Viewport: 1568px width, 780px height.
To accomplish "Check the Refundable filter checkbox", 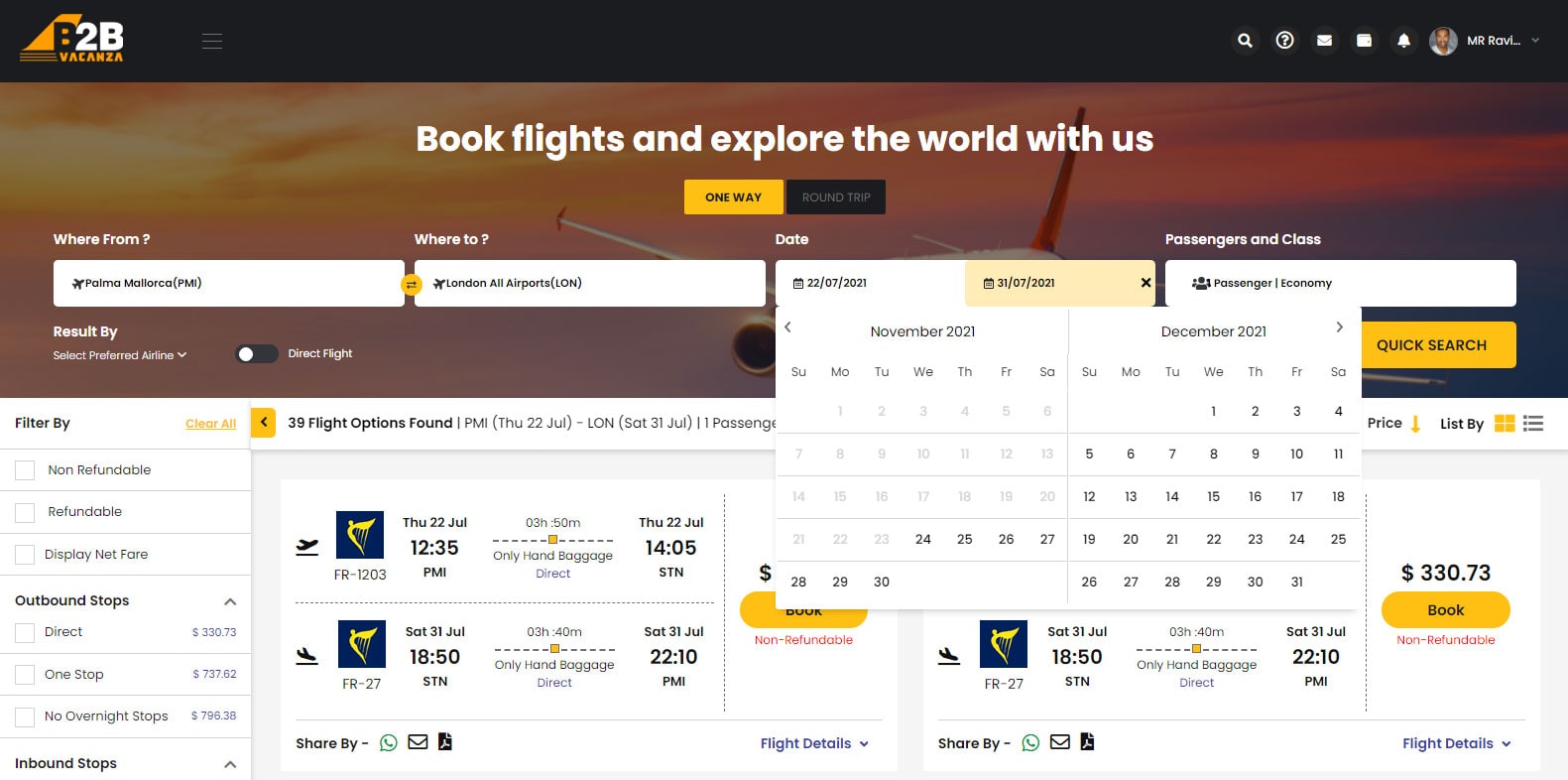I will pos(25,511).
